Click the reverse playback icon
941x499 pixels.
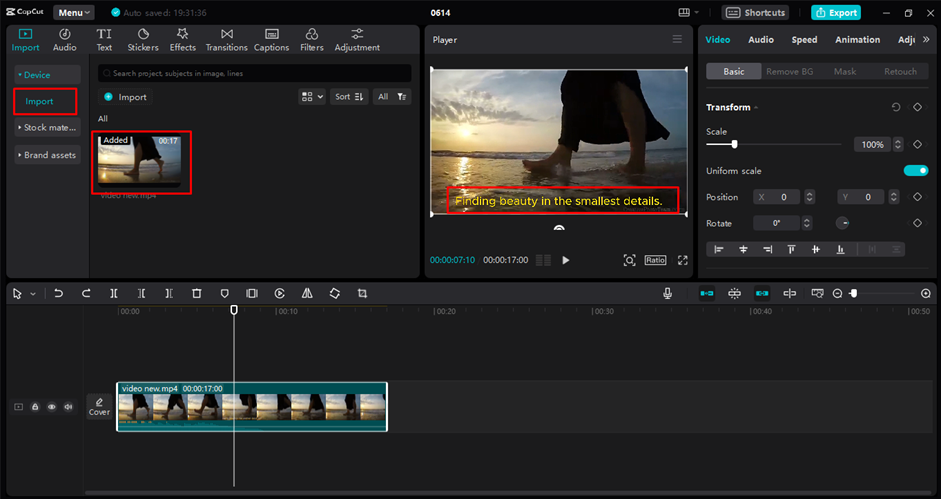280,293
